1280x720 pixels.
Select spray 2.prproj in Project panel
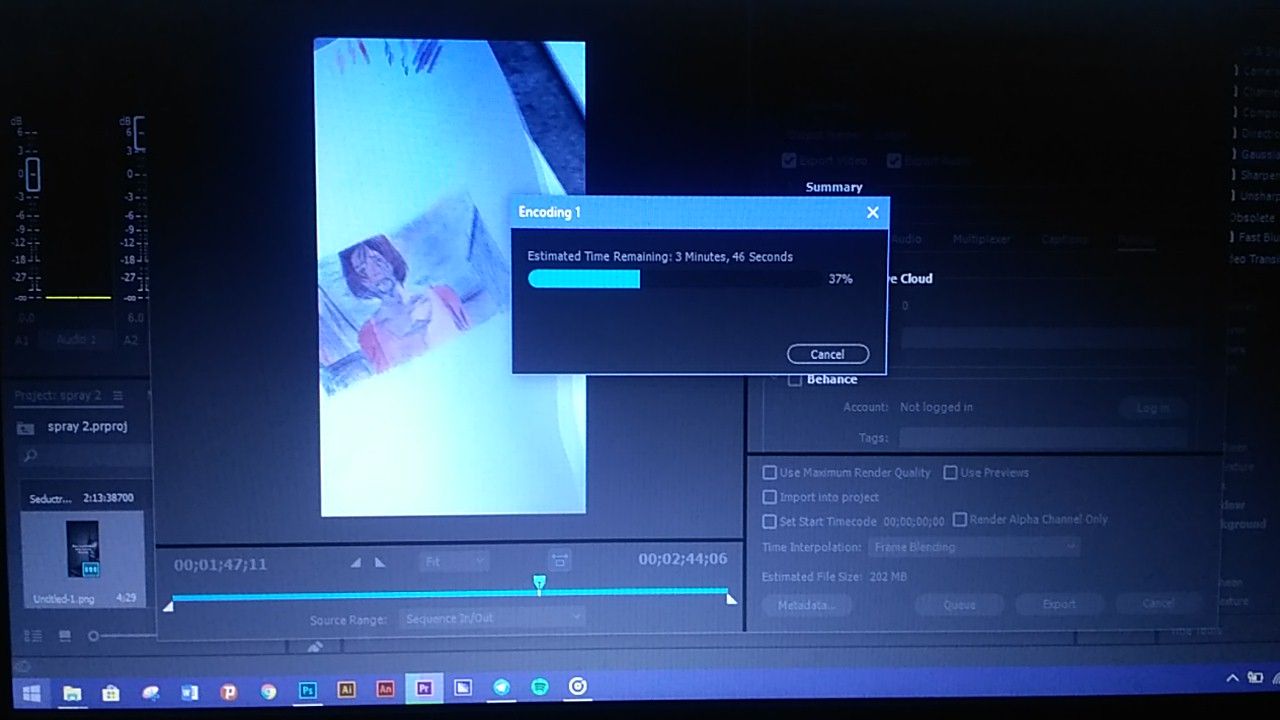click(87, 427)
